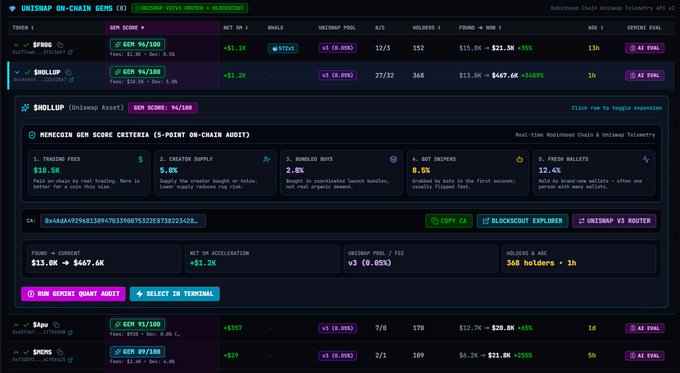Open Uniswap V3 Router button
This screenshot has height=373, width=680.
[x=614, y=221]
